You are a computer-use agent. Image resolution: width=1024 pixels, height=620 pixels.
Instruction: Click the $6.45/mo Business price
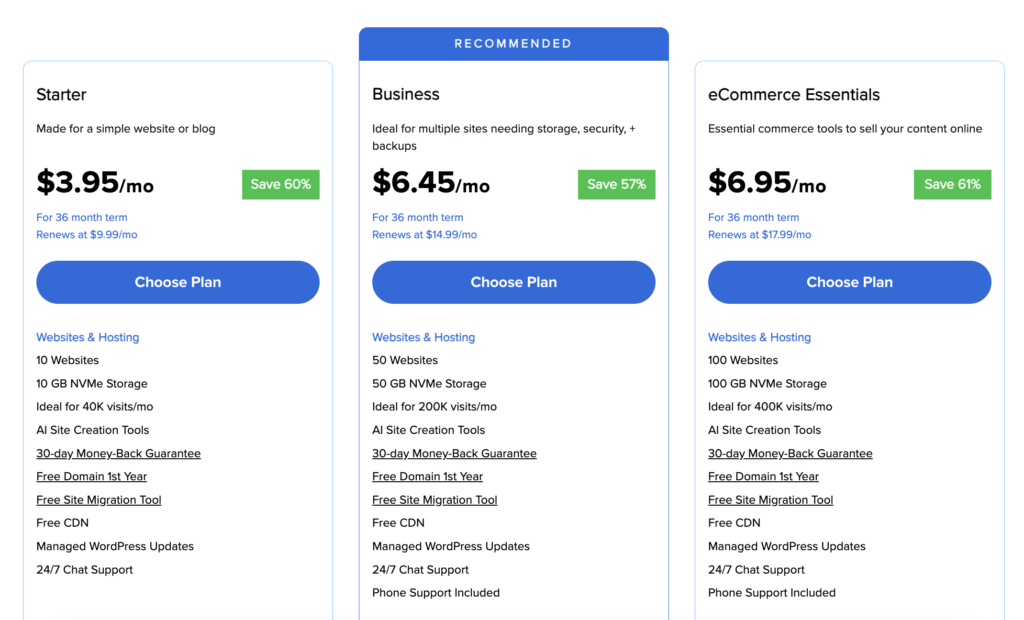430,183
